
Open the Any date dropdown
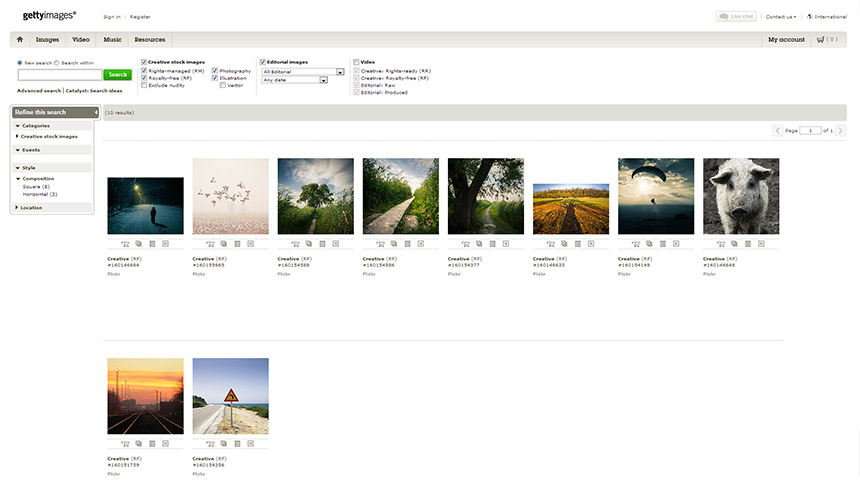324,80
